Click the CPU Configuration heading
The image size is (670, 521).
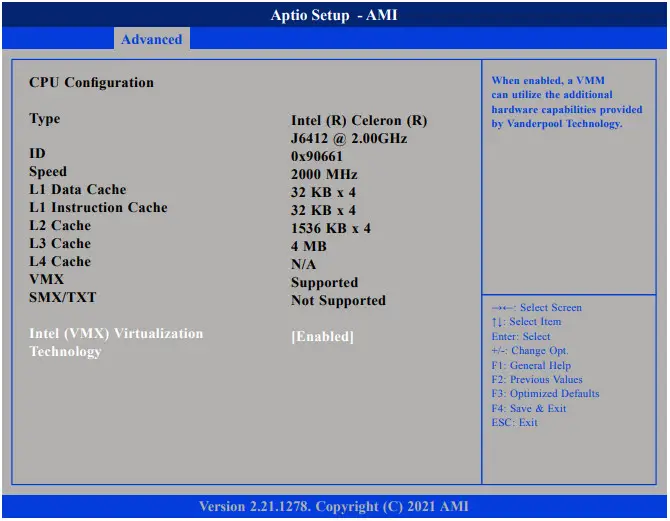tap(91, 83)
